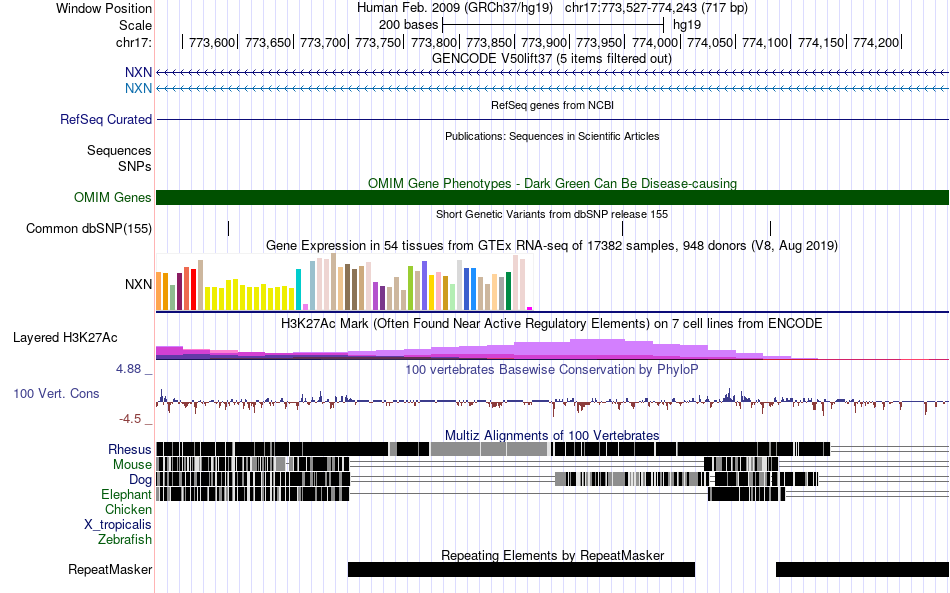Click the first orange GTEx expression bar
950x593 pixels.
(159, 291)
